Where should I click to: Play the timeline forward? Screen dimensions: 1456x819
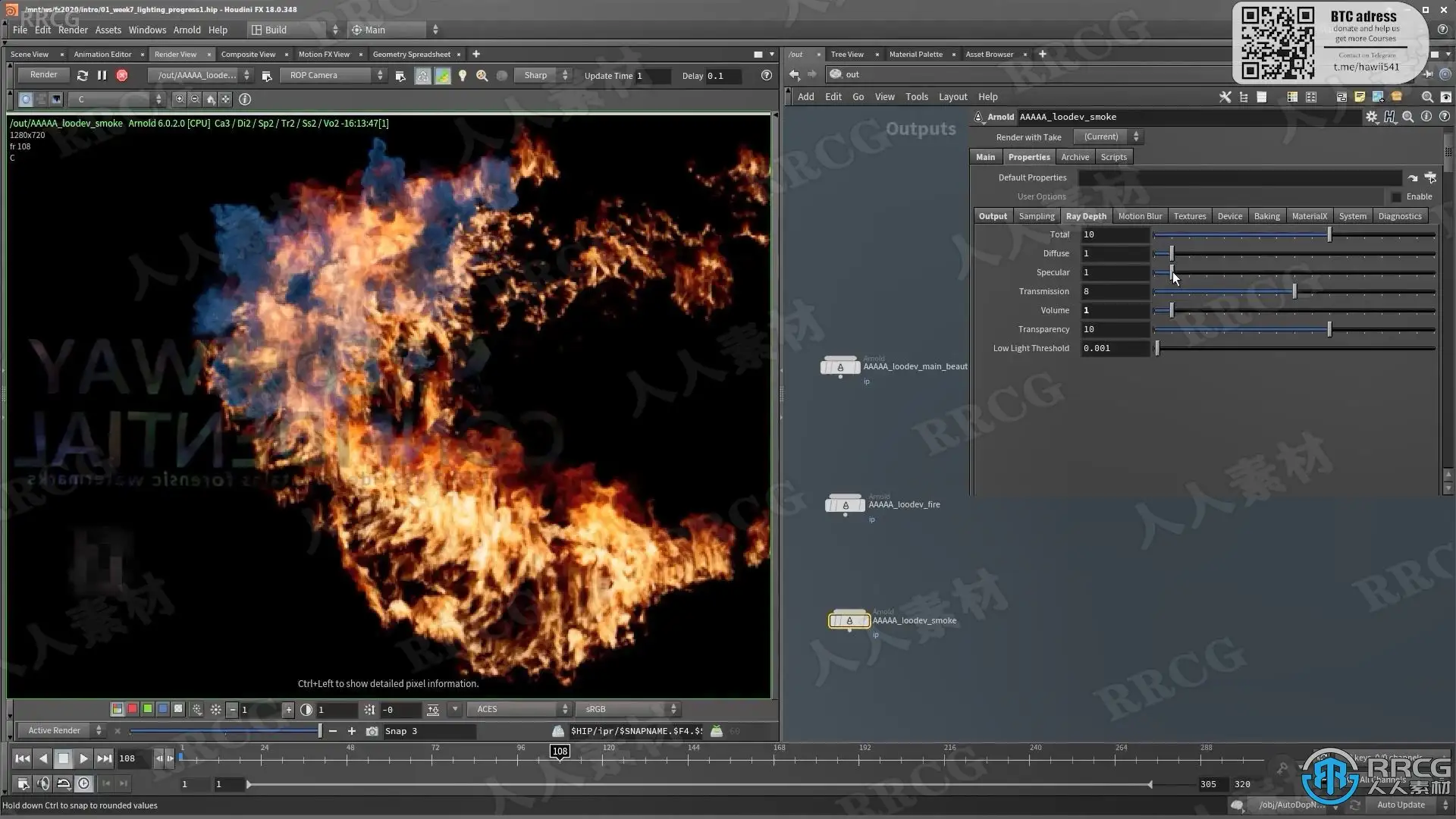click(83, 758)
